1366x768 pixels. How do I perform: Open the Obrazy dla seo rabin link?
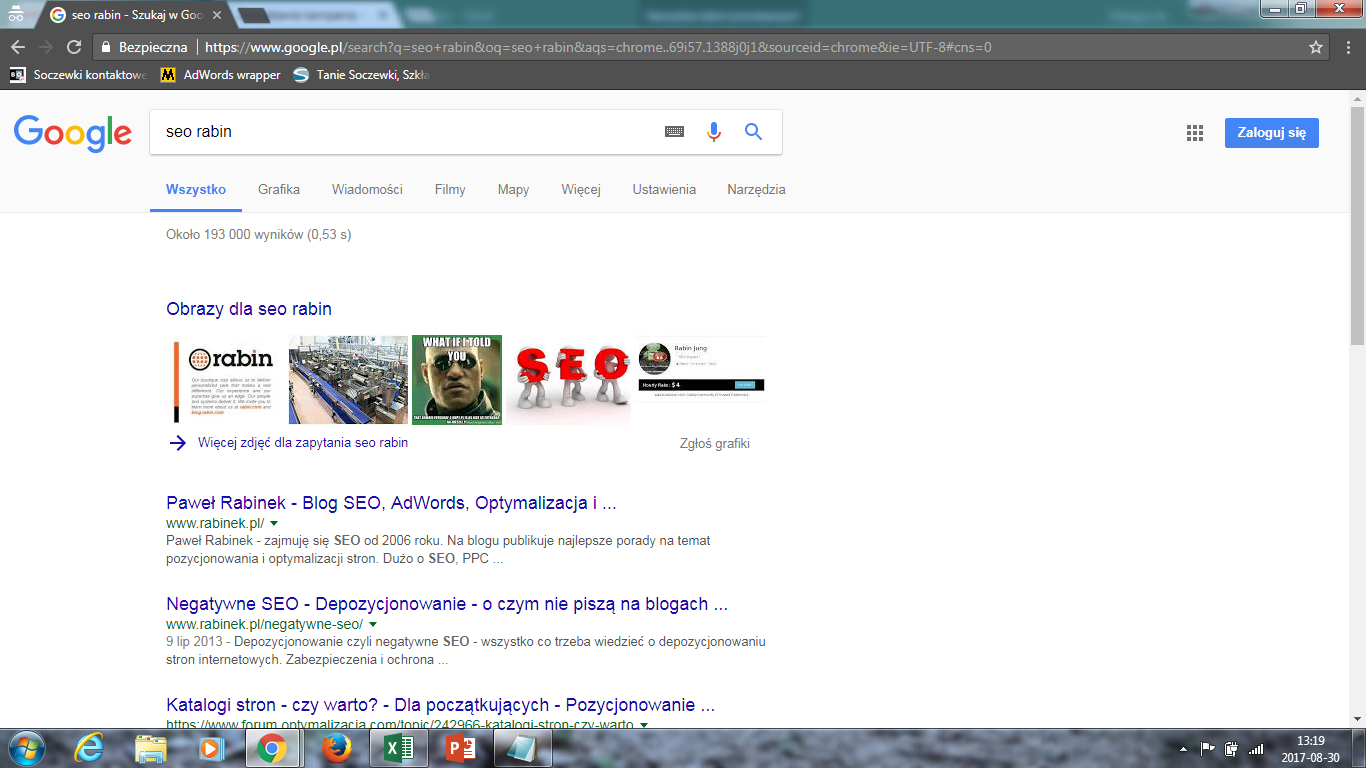click(249, 309)
